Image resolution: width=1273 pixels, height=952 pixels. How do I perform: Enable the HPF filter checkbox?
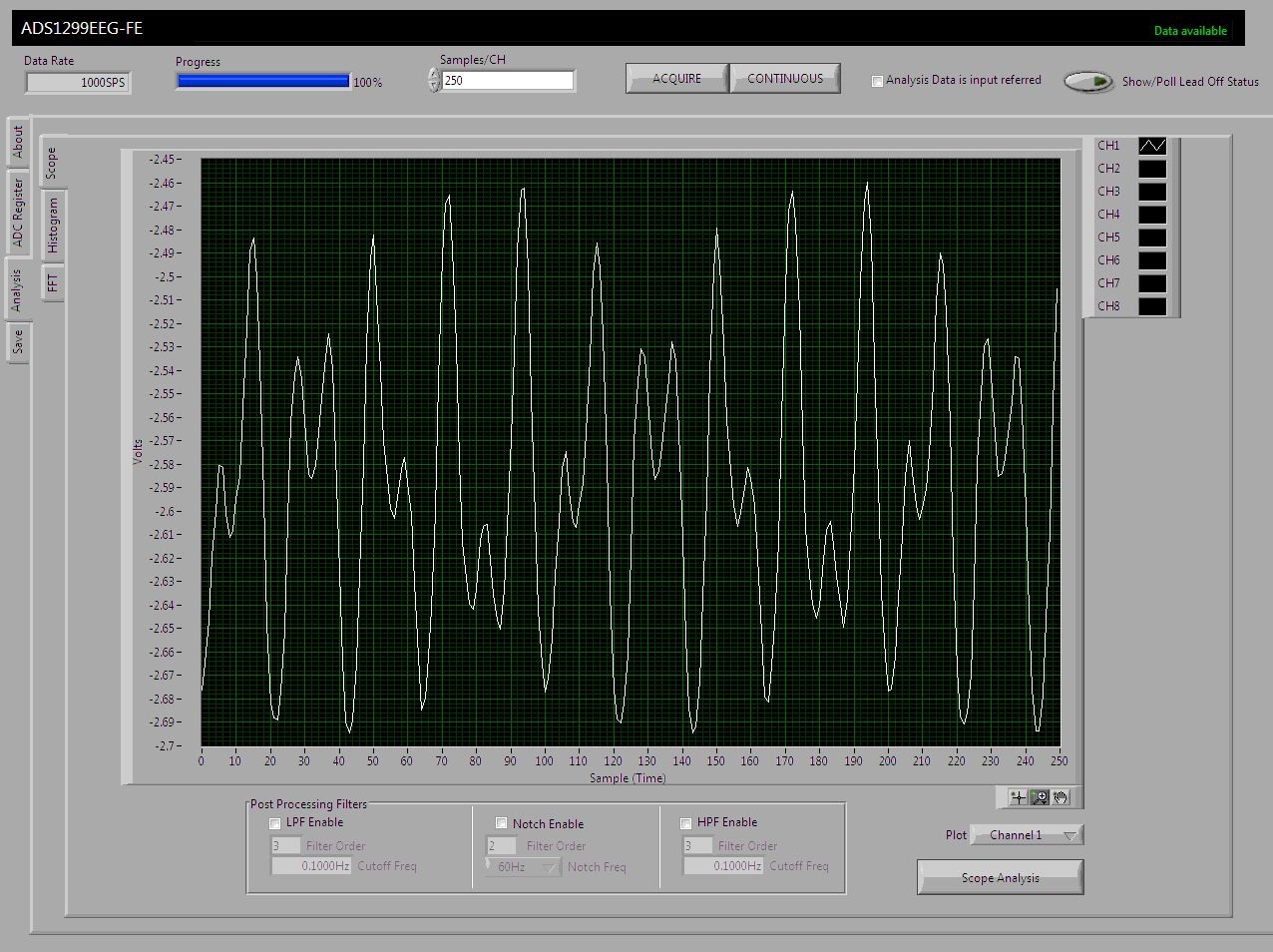point(686,823)
